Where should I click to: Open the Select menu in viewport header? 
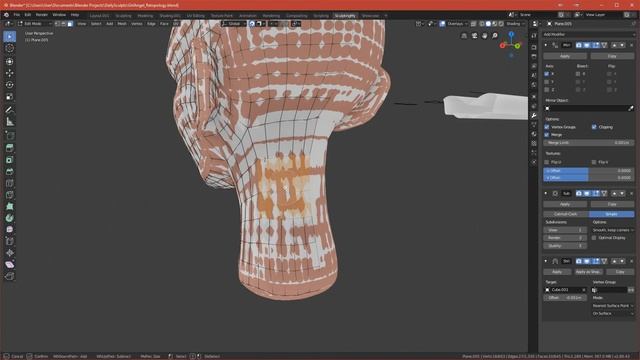coord(96,24)
